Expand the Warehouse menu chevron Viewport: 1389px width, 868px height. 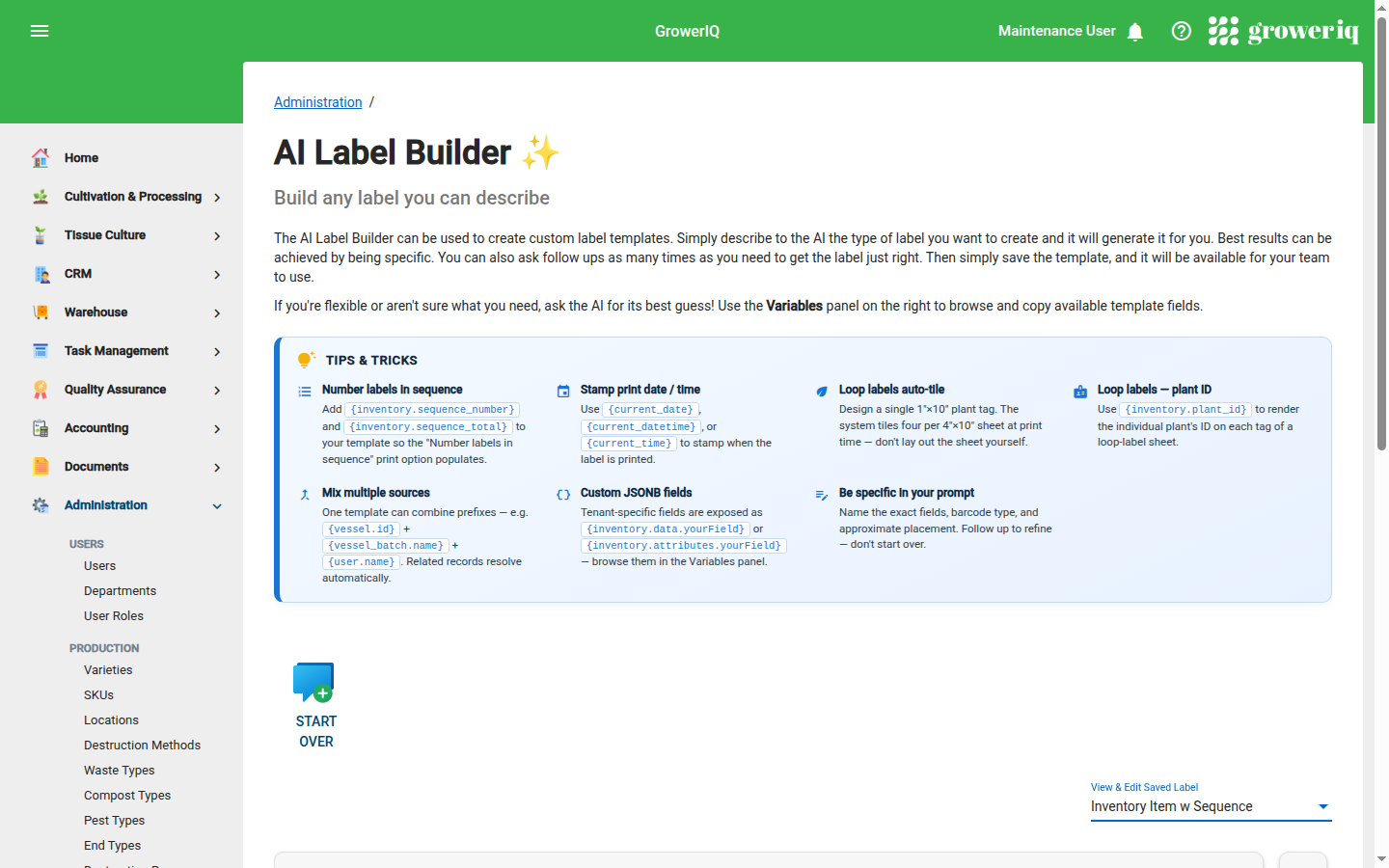[217, 313]
